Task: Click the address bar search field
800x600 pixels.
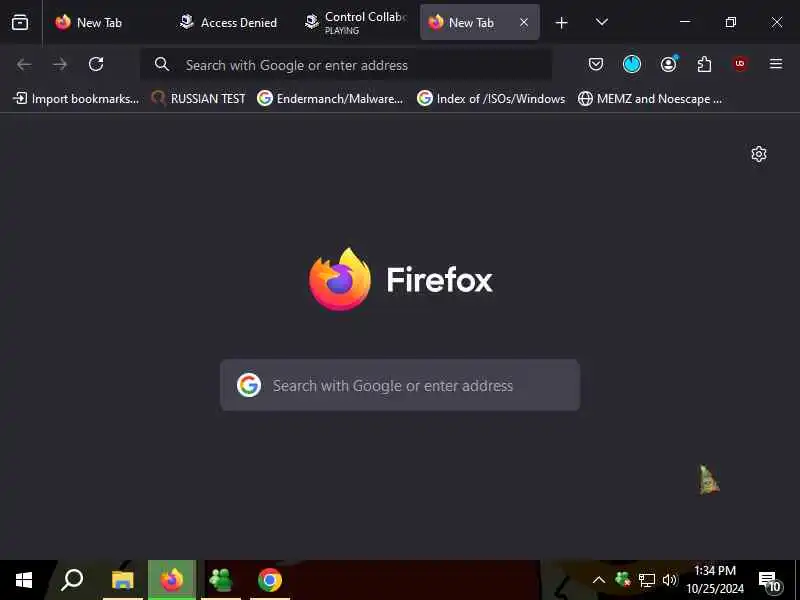Action: click(x=346, y=65)
